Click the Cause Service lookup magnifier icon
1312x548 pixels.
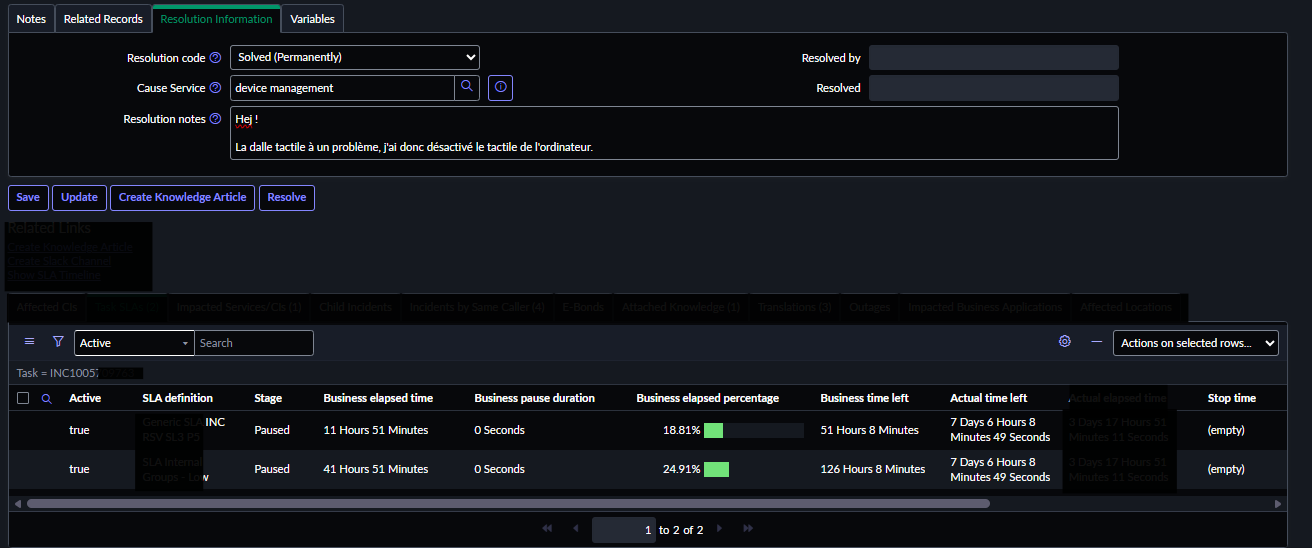point(467,88)
